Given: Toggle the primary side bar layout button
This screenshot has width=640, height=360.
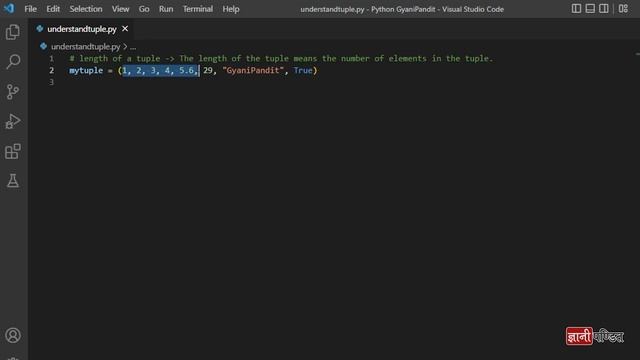Looking at the screenshot, I should click(x=576, y=9).
